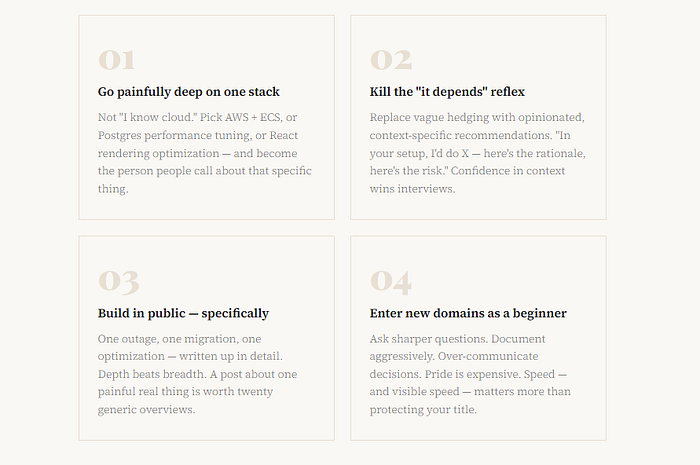Image resolution: width=700 pixels, height=465 pixels.
Task: Click the words wins interviews
Action: click(x=412, y=189)
